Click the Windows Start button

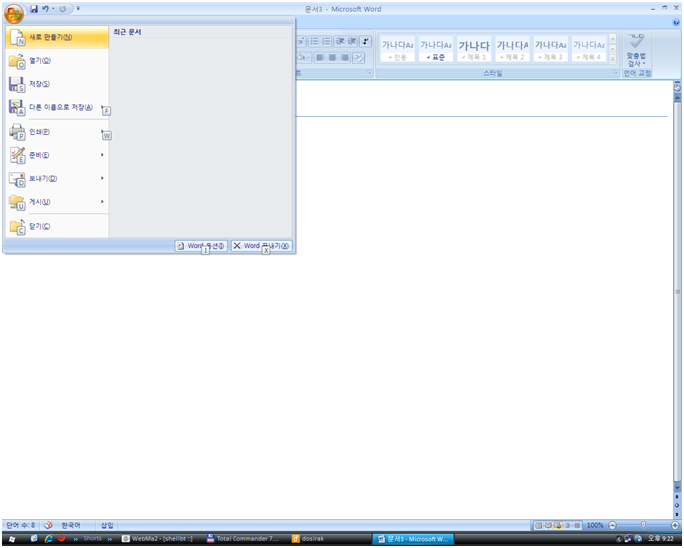tap(12, 539)
